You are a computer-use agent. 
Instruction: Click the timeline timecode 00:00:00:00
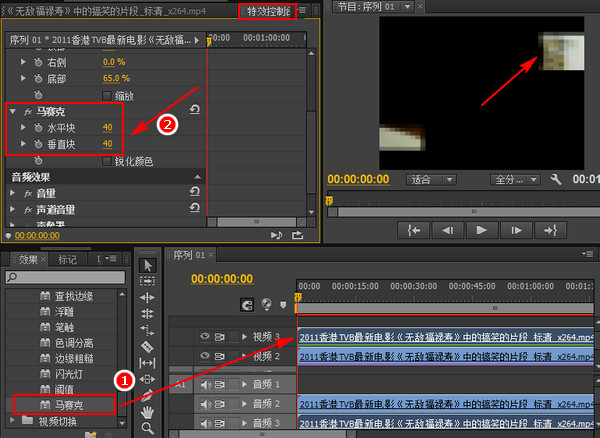pos(222,279)
